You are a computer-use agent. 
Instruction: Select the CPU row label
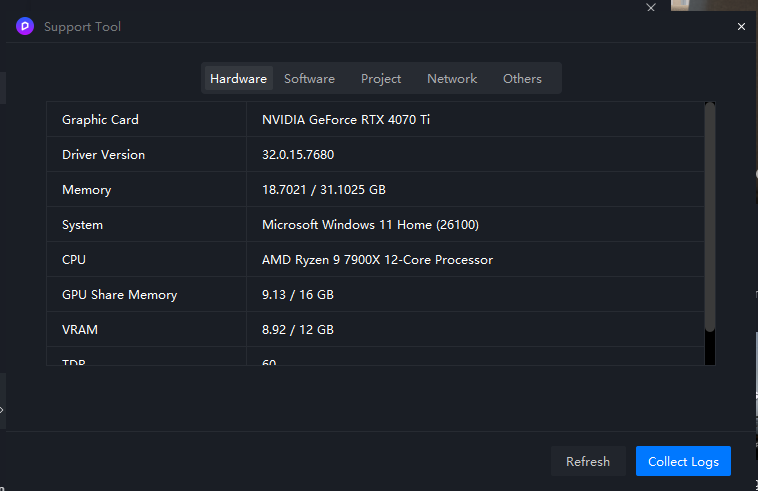pos(73,260)
